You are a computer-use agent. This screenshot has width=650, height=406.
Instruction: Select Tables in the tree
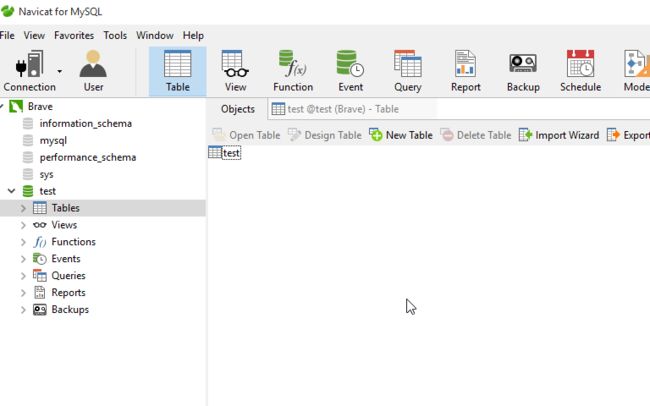pos(65,208)
